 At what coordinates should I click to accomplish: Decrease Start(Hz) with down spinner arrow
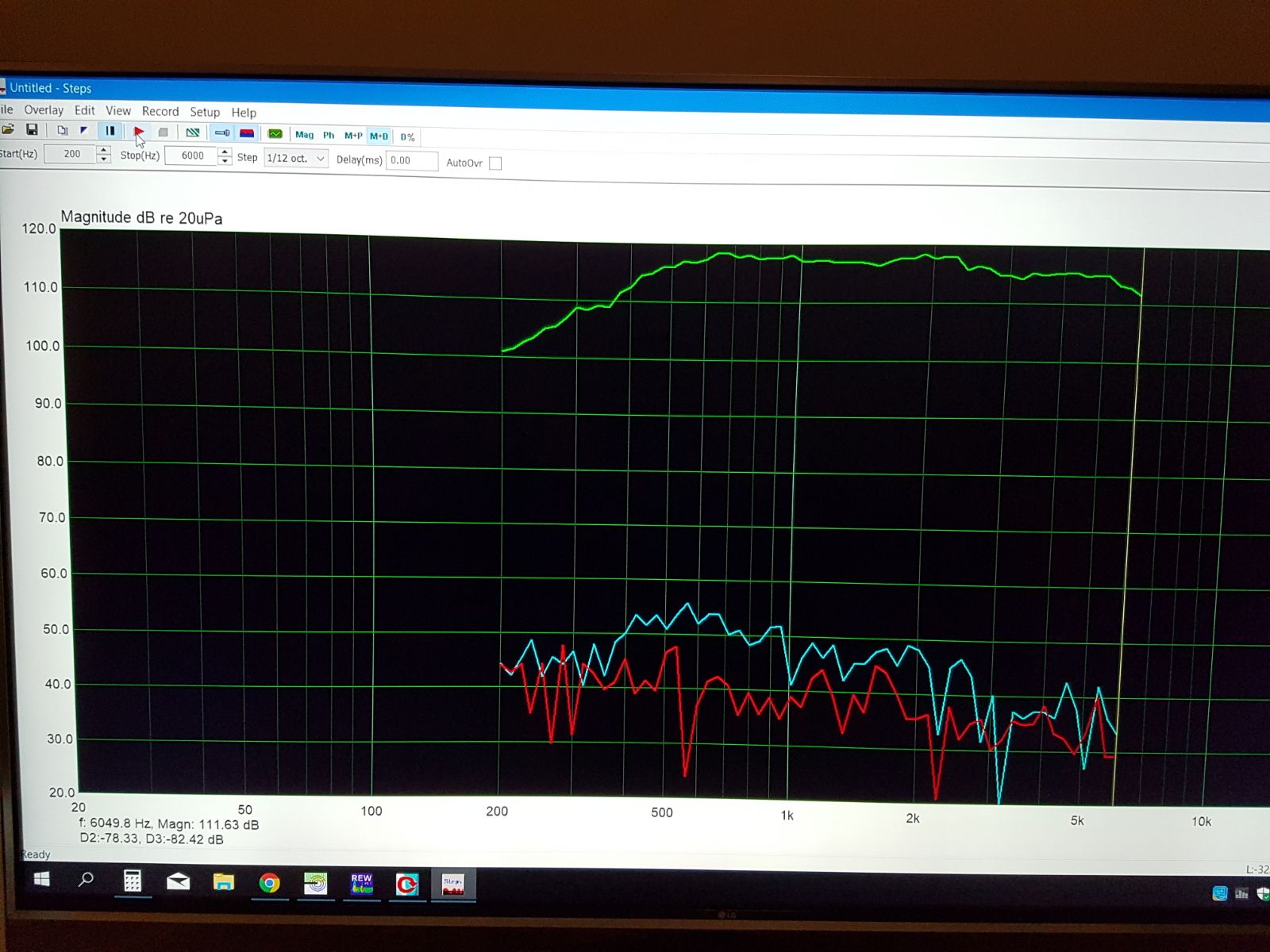104,159
